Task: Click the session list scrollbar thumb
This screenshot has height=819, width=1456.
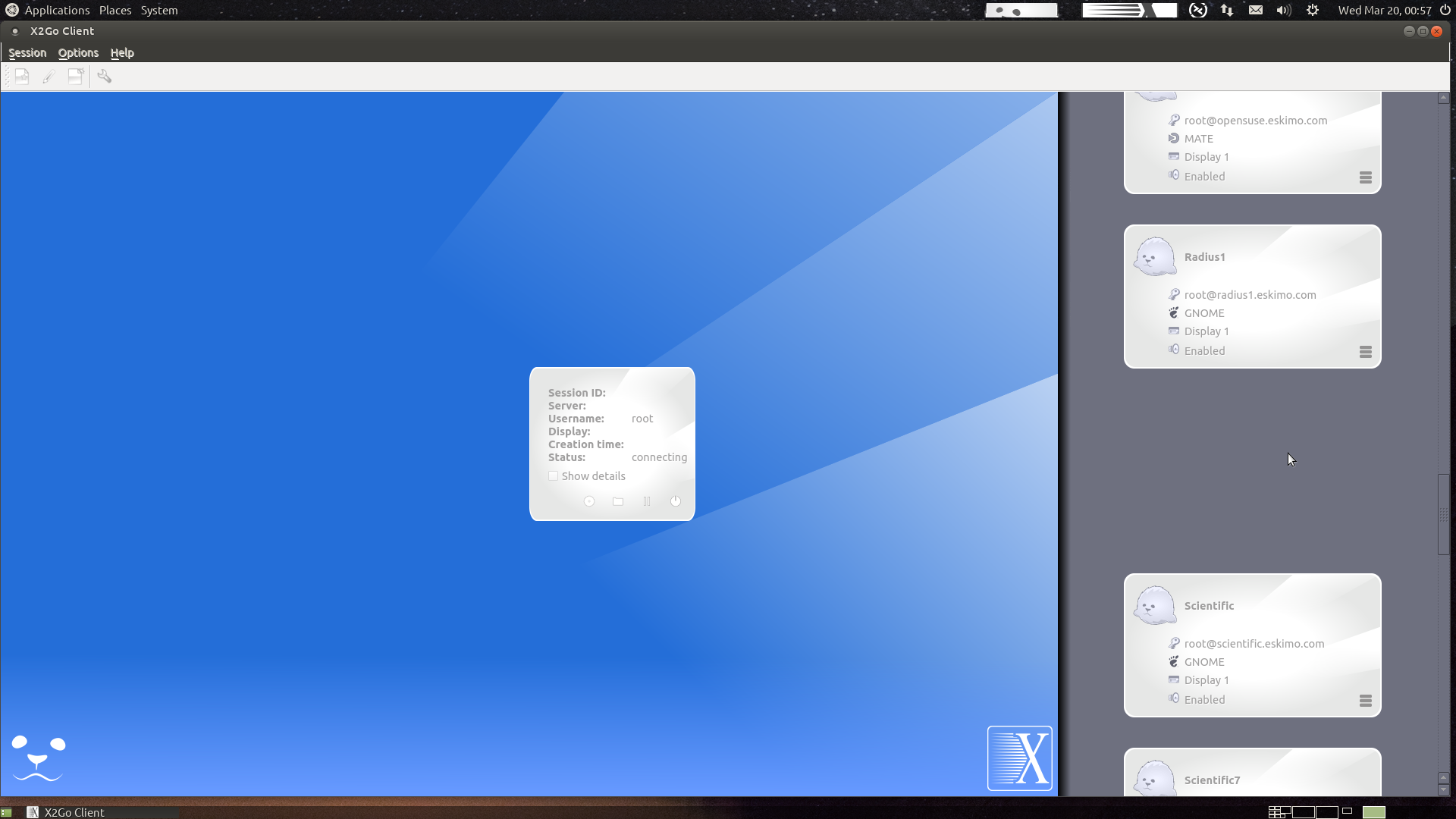Action: click(x=1444, y=515)
